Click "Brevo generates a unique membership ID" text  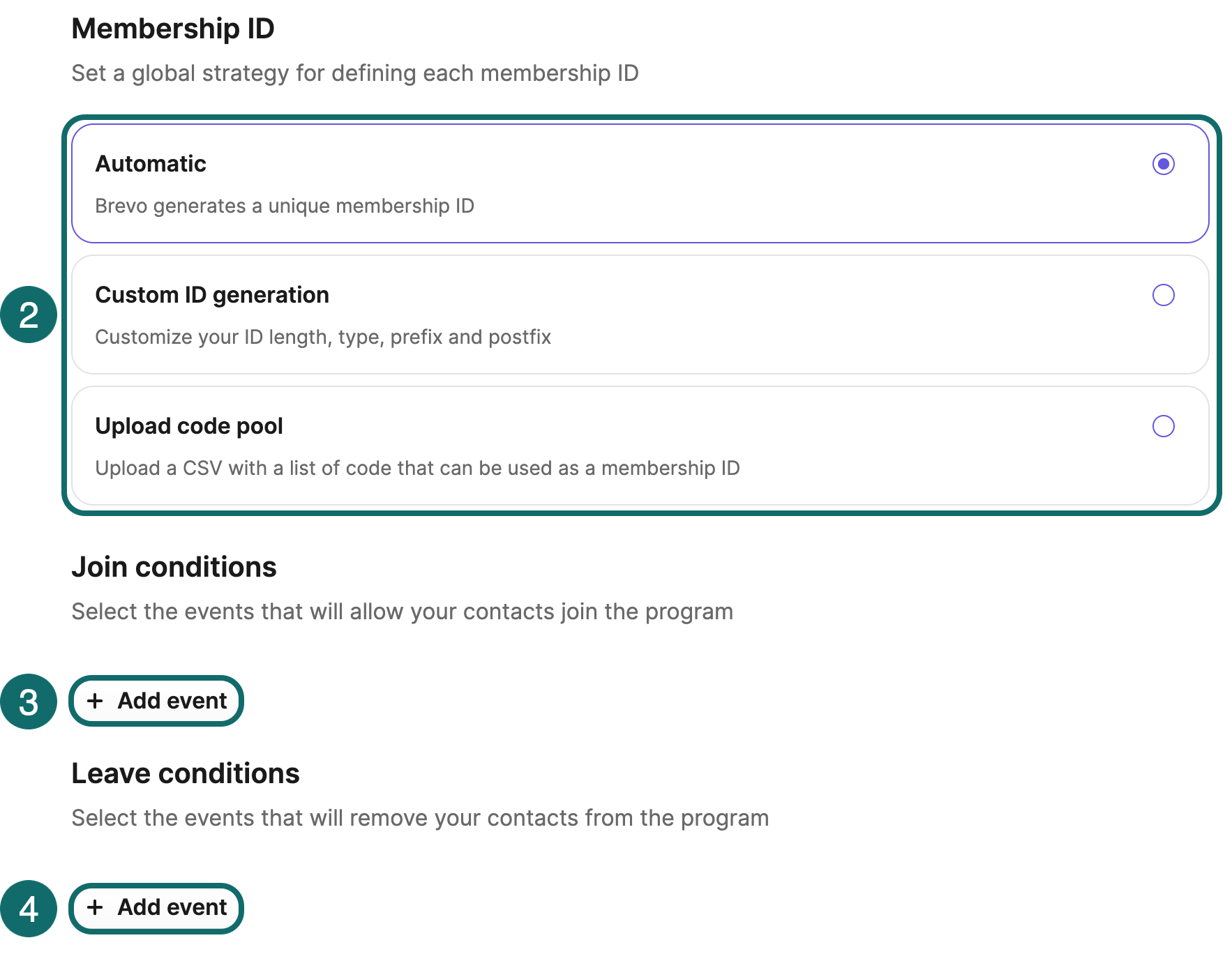(285, 206)
